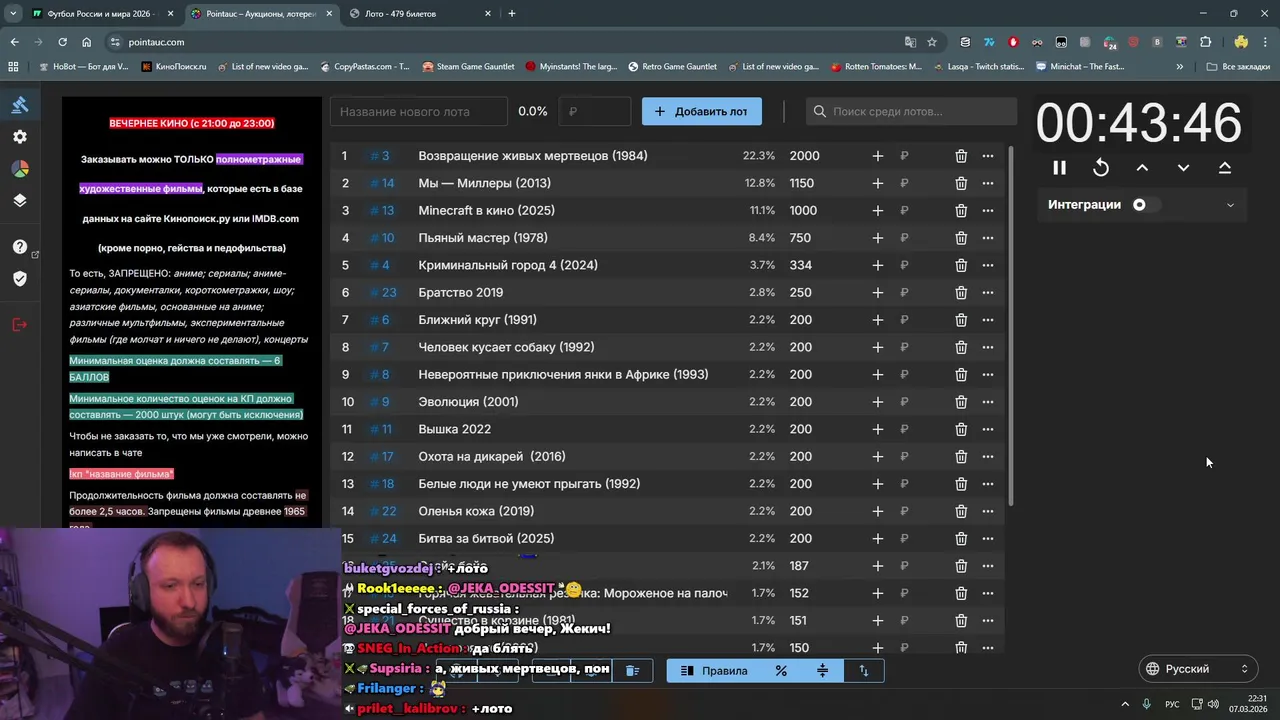
Task: Switch to the Футбол России и мира tab
Action: 102,14
